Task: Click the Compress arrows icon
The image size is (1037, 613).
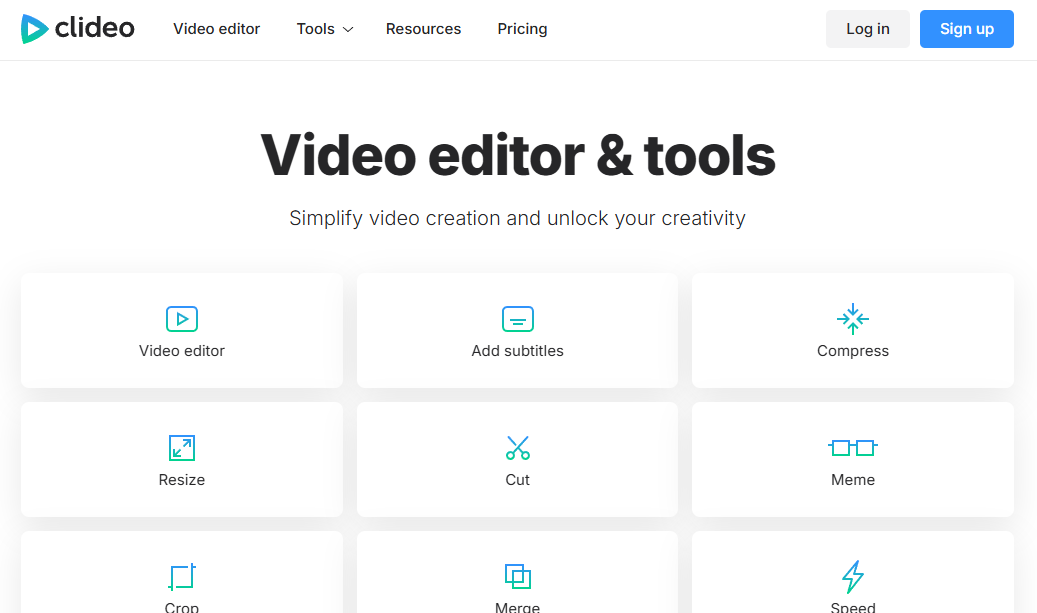Action: click(x=852, y=319)
